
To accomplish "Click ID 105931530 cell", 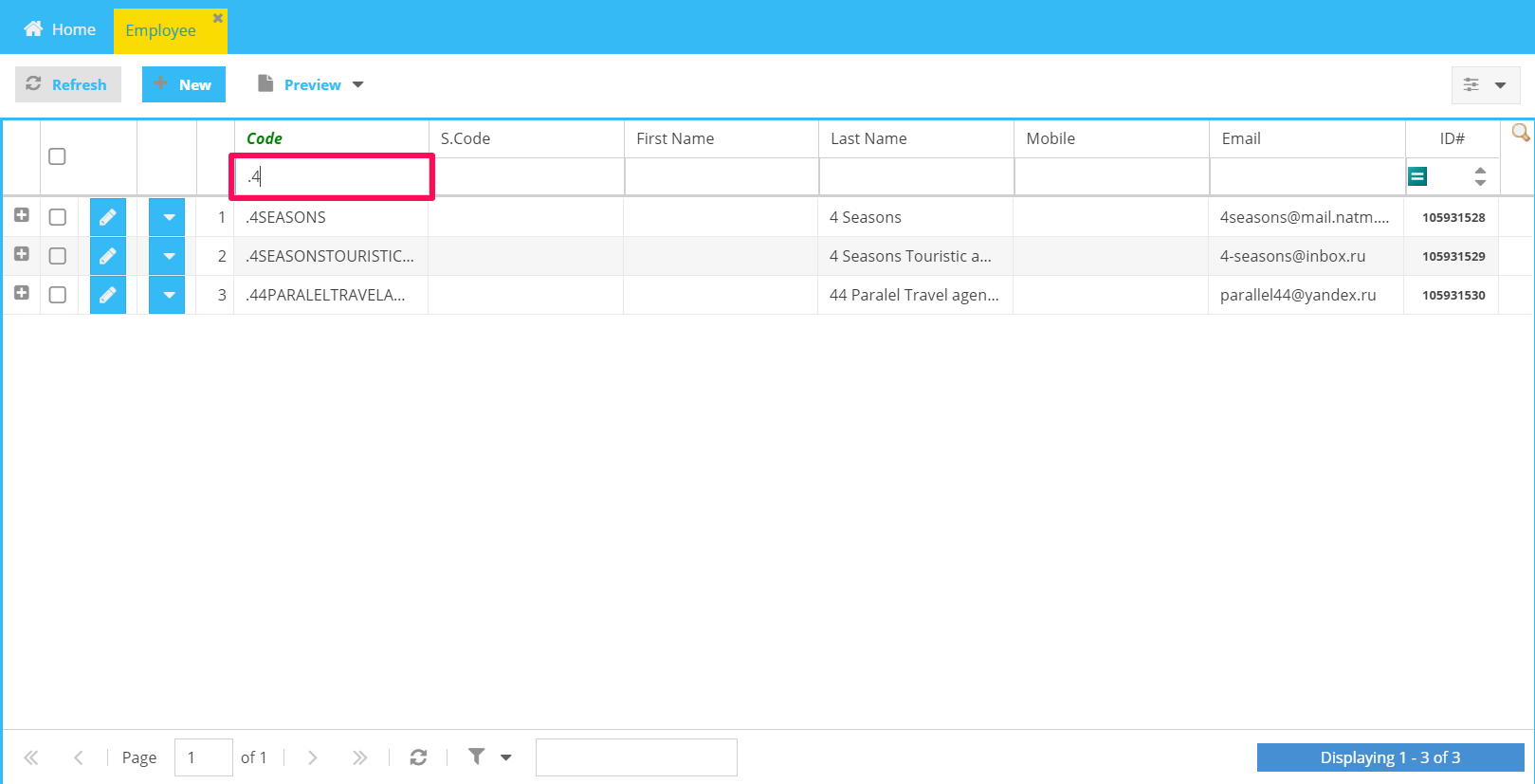I will point(1453,295).
